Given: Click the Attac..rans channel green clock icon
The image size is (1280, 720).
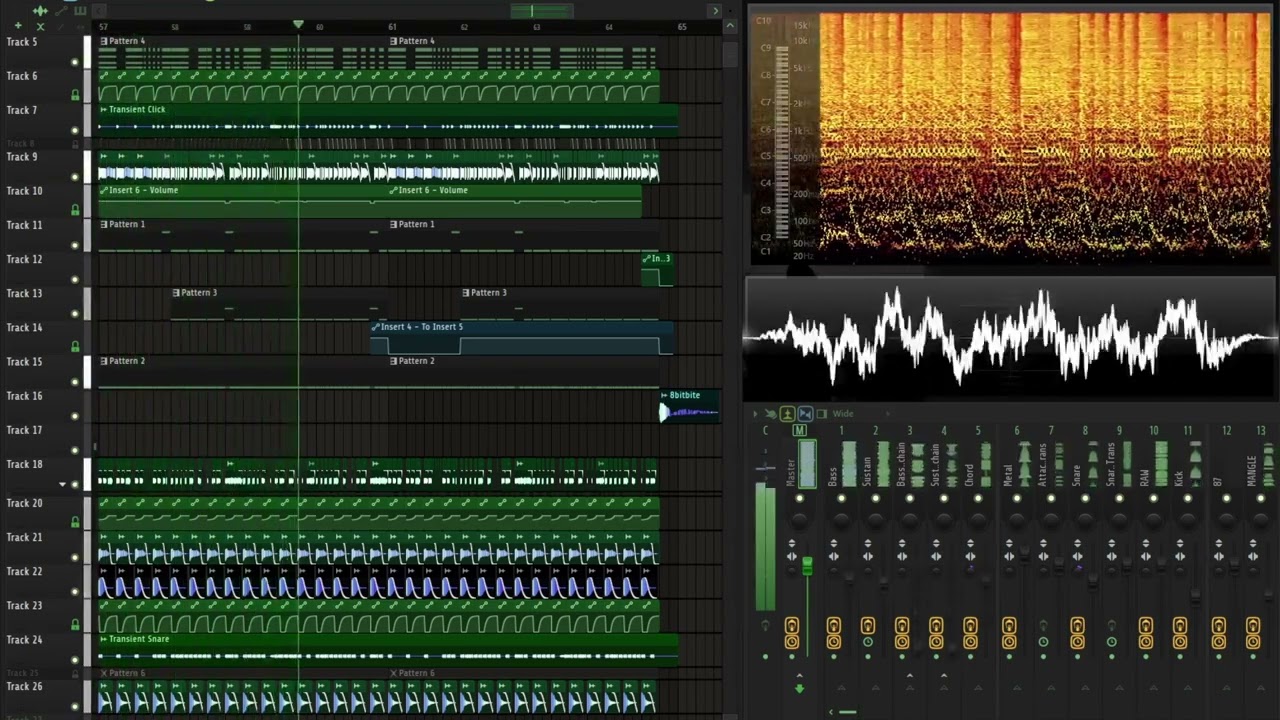Looking at the screenshot, I should 1043,642.
